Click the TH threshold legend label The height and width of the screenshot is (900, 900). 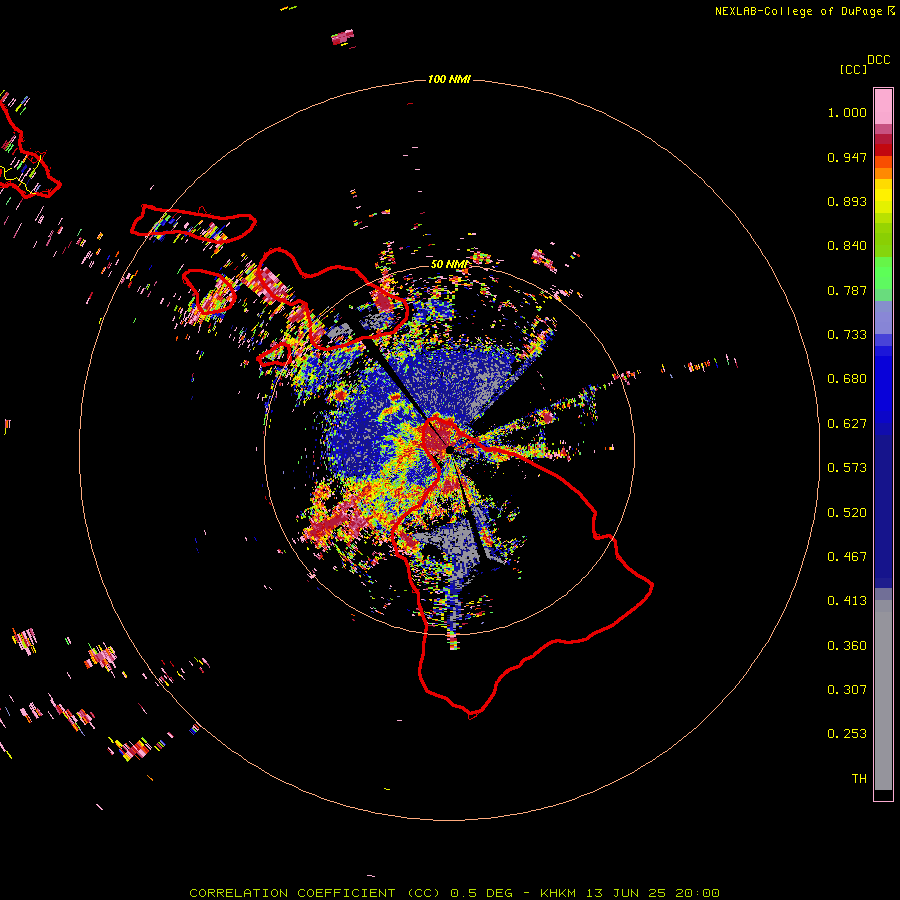pyautogui.click(x=859, y=779)
